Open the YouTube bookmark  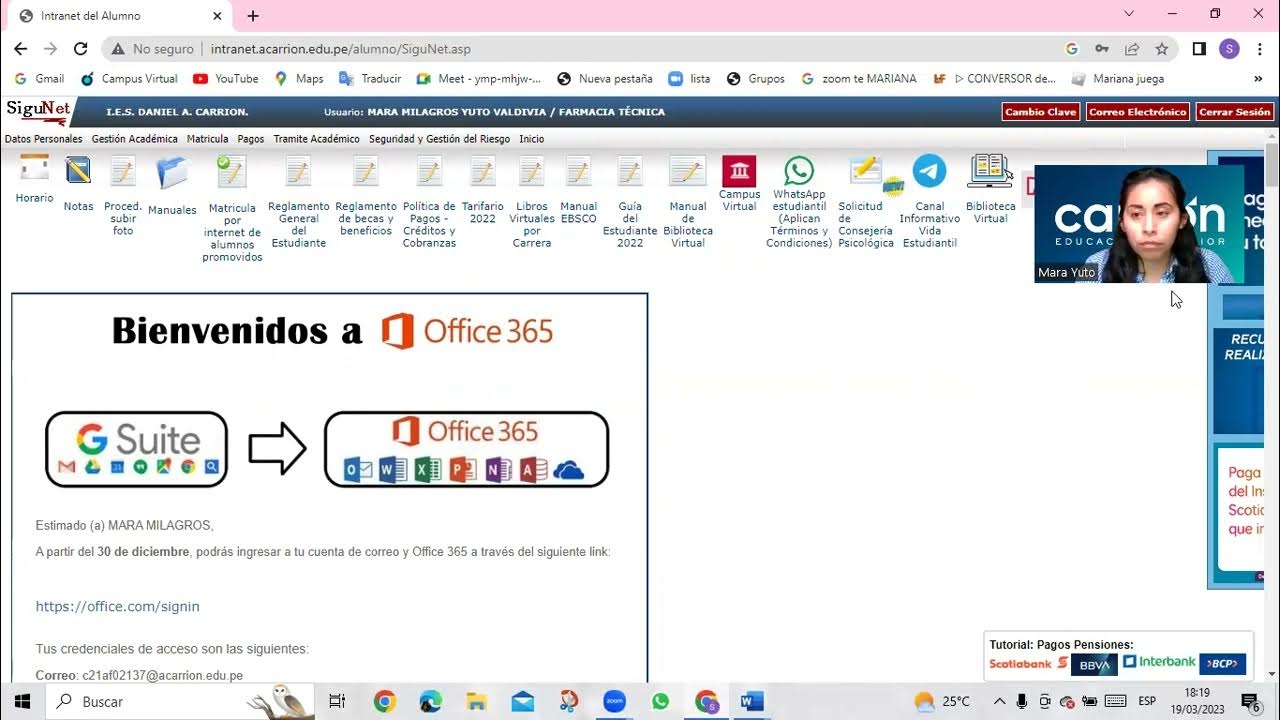pos(226,78)
